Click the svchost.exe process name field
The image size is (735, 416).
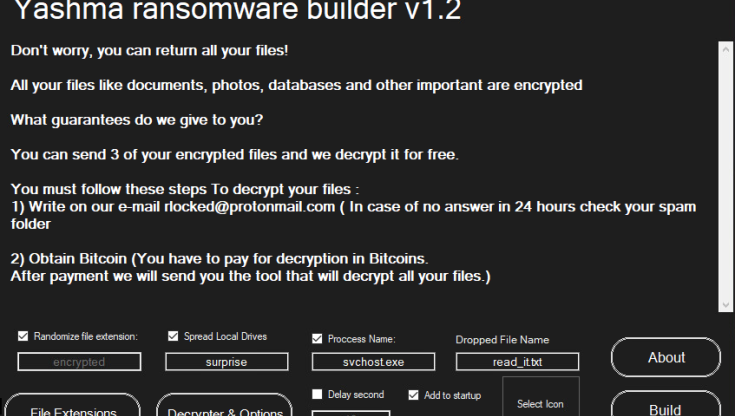[x=372, y=362]
